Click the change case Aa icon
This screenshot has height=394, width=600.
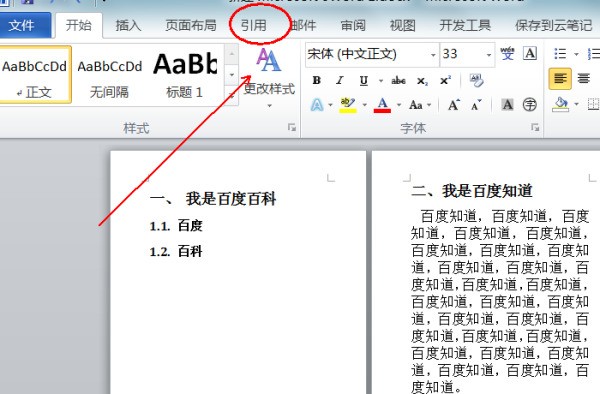pos(416,105)
